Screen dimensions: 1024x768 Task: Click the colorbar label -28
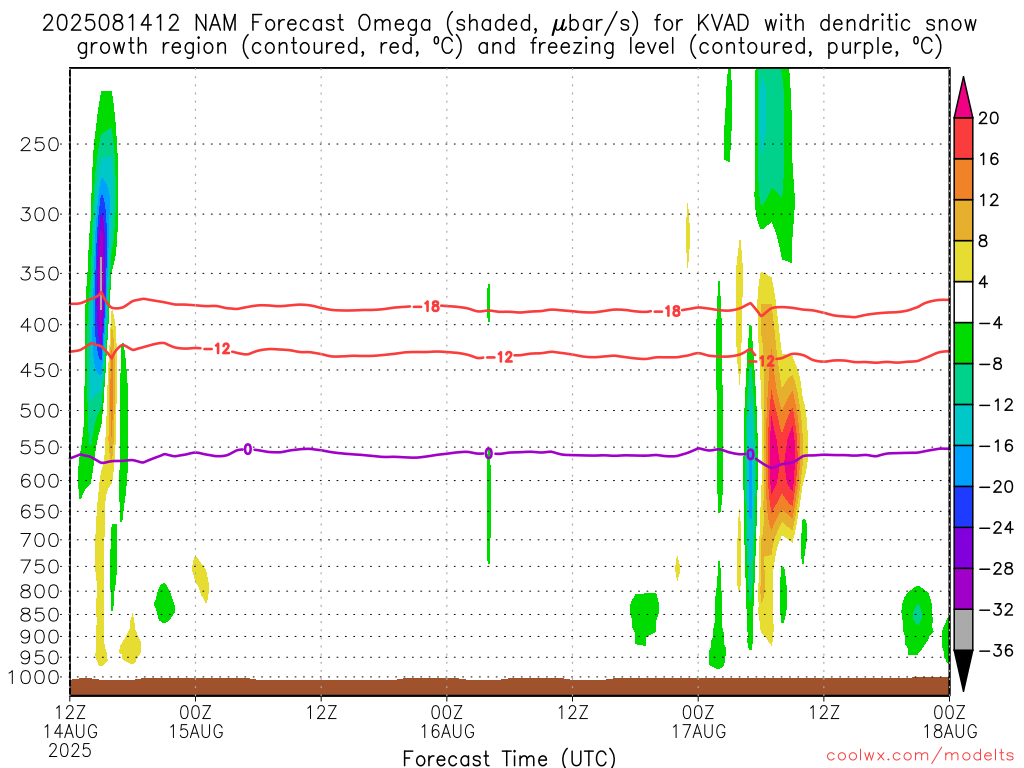tap(996, 569)
